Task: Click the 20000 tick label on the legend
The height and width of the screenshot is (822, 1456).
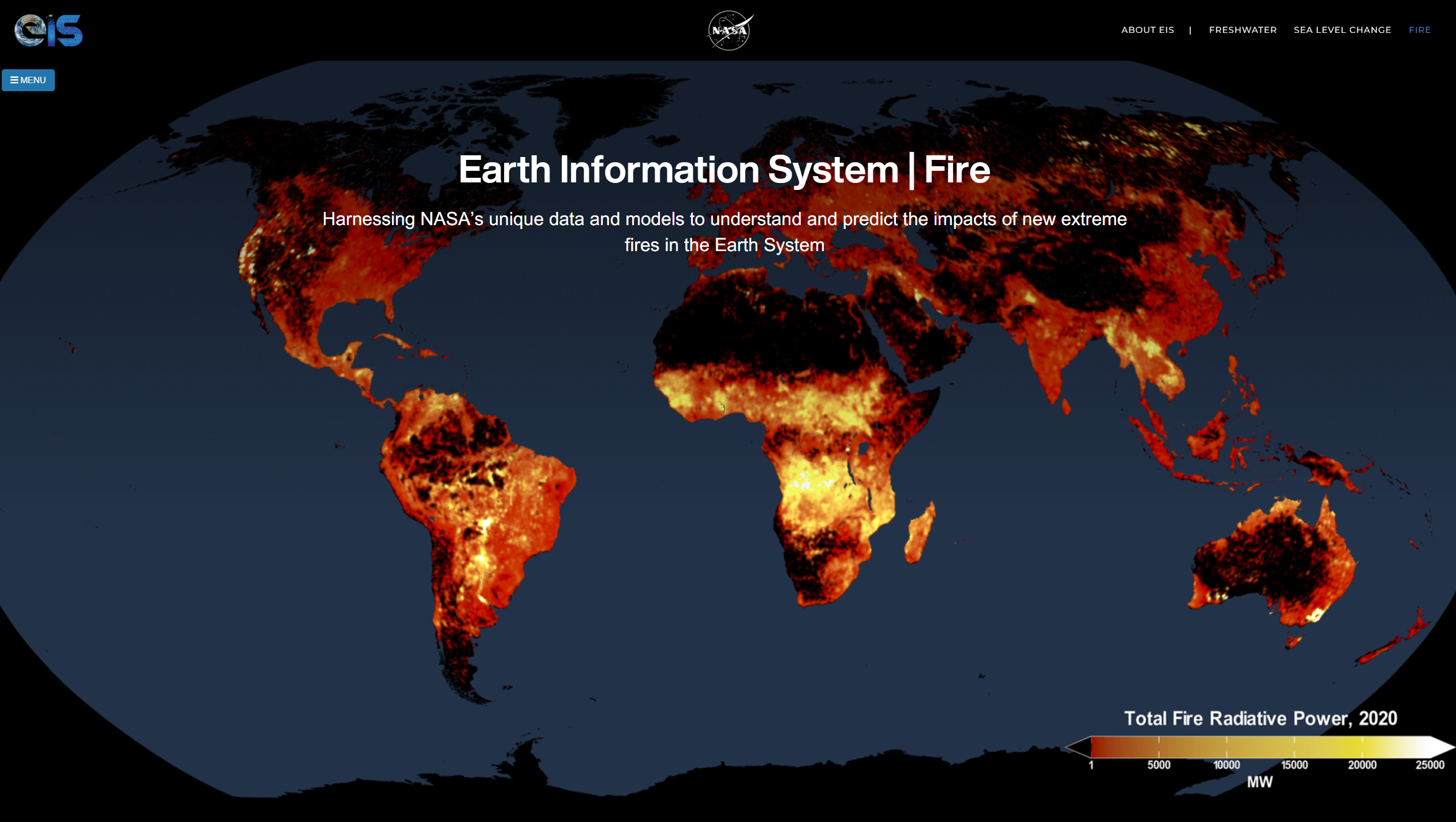Action: [x=1362, y=765]
